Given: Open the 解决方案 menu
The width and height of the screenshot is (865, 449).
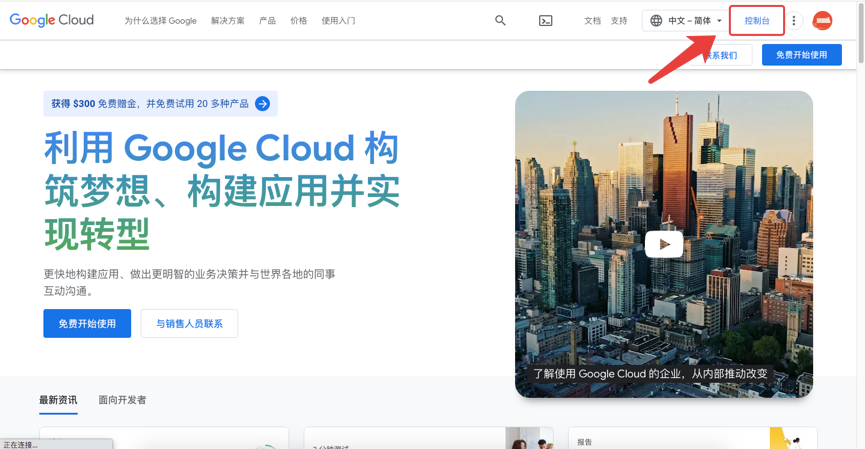Looking at the screenshot, I should pyautogui.click(x=228, y=20).
